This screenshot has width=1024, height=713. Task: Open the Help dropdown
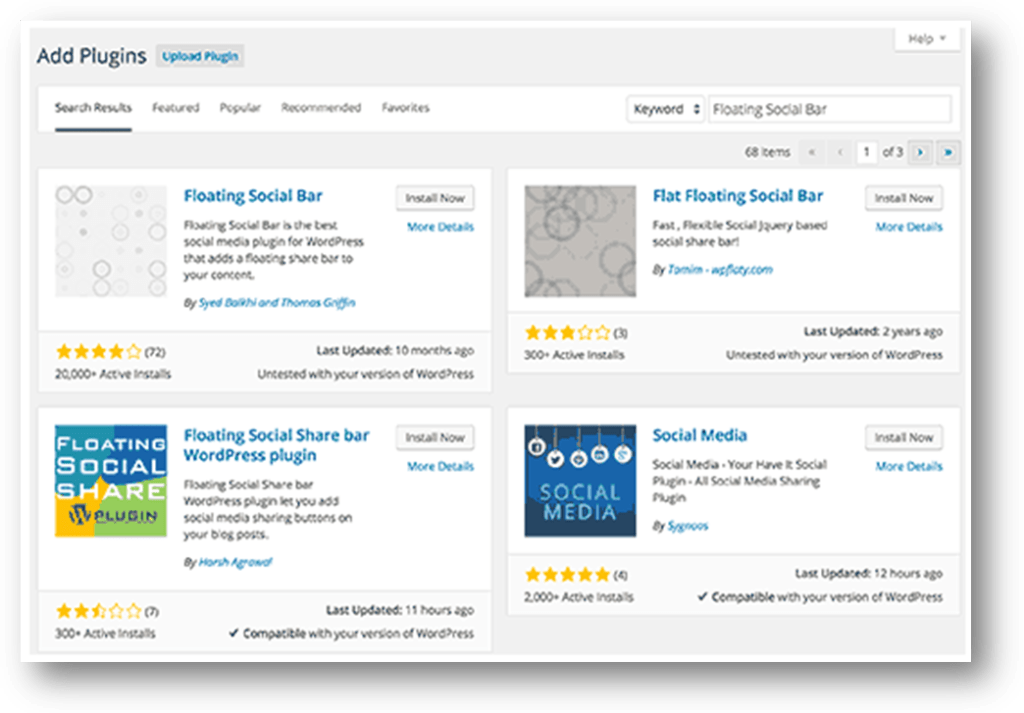pos(927,39)
